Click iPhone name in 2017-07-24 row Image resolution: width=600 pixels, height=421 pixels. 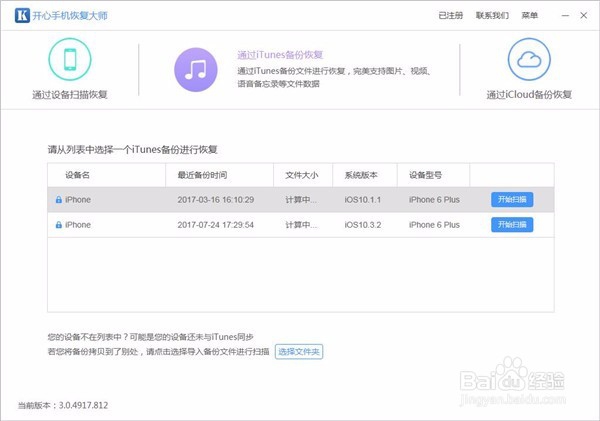click(x=78, y=225)
